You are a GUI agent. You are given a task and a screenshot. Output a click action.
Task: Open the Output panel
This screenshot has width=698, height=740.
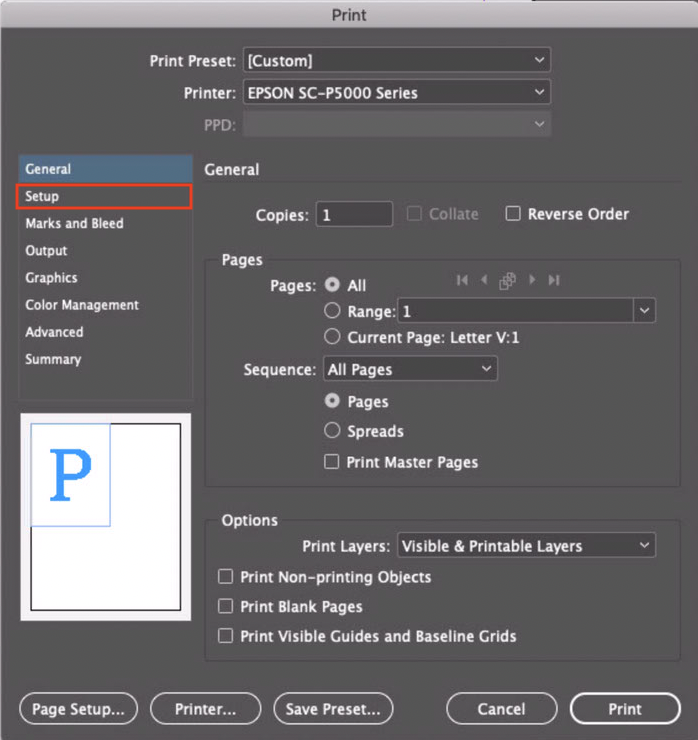click(105, 250)
